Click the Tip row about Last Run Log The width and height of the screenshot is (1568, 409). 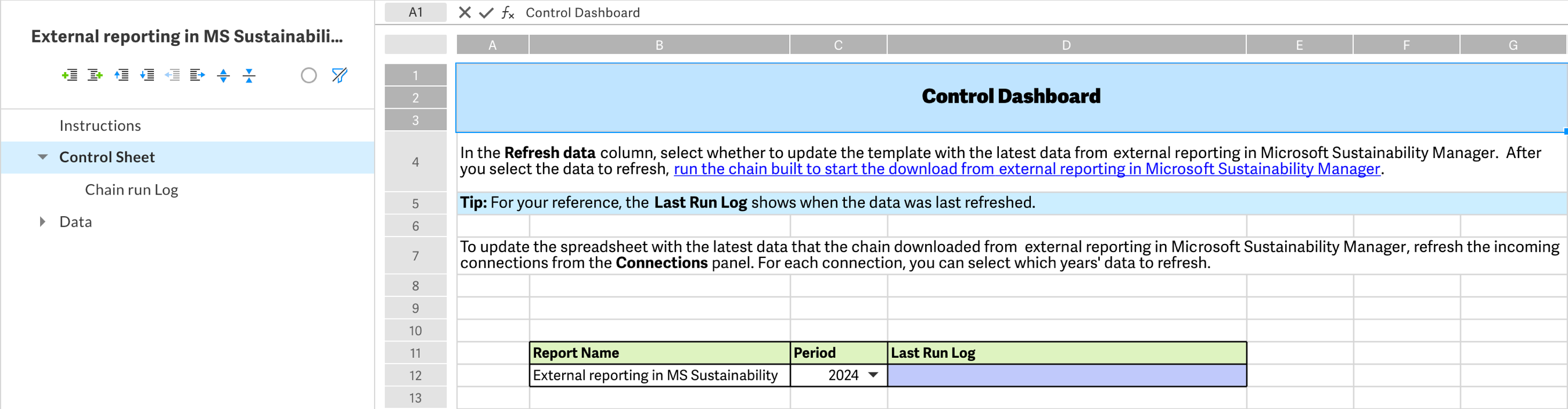[x=1012, y=203]
